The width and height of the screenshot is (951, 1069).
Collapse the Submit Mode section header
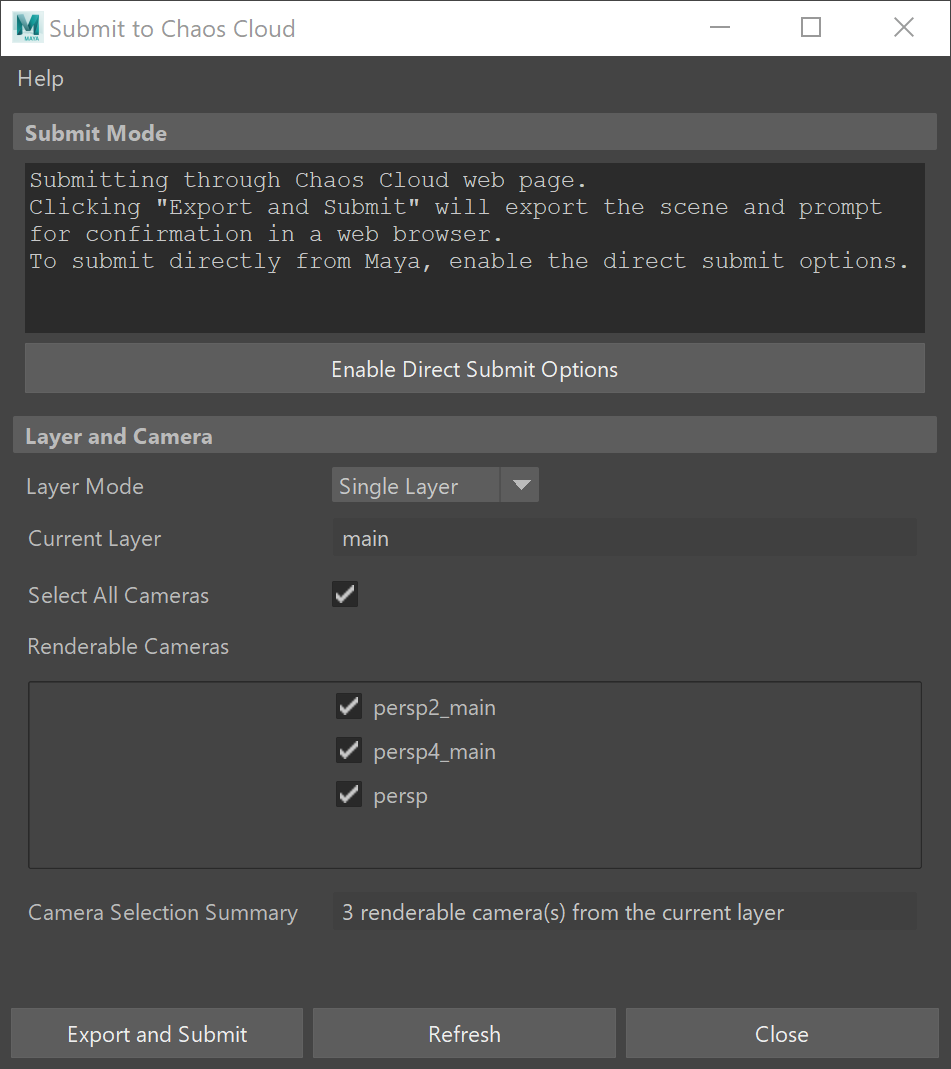(x=474, y=132)
